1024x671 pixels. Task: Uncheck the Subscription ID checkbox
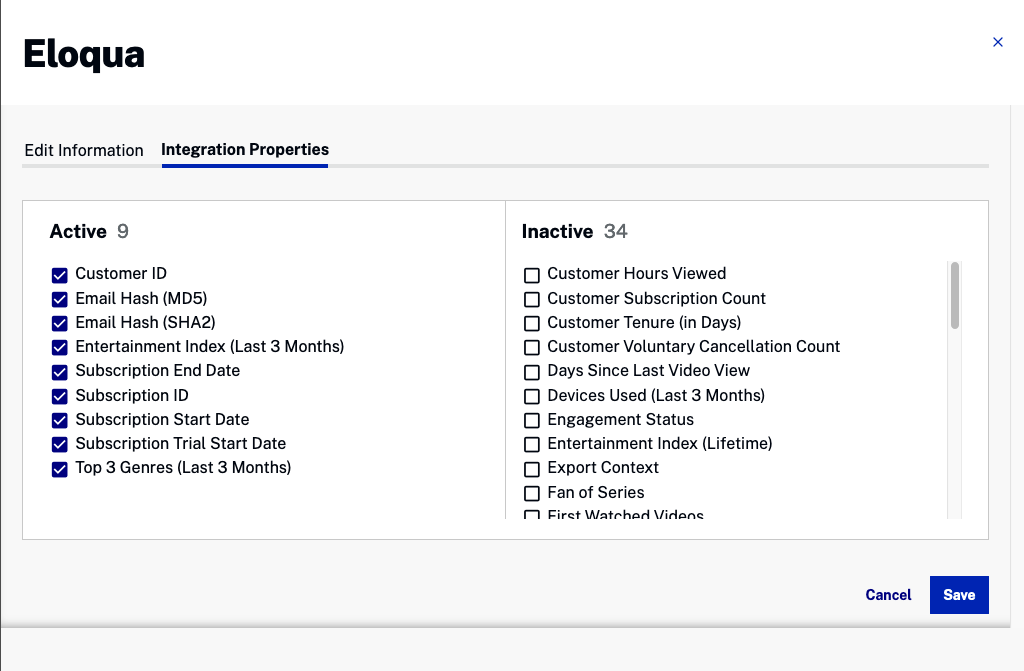(x=60, y=396)
